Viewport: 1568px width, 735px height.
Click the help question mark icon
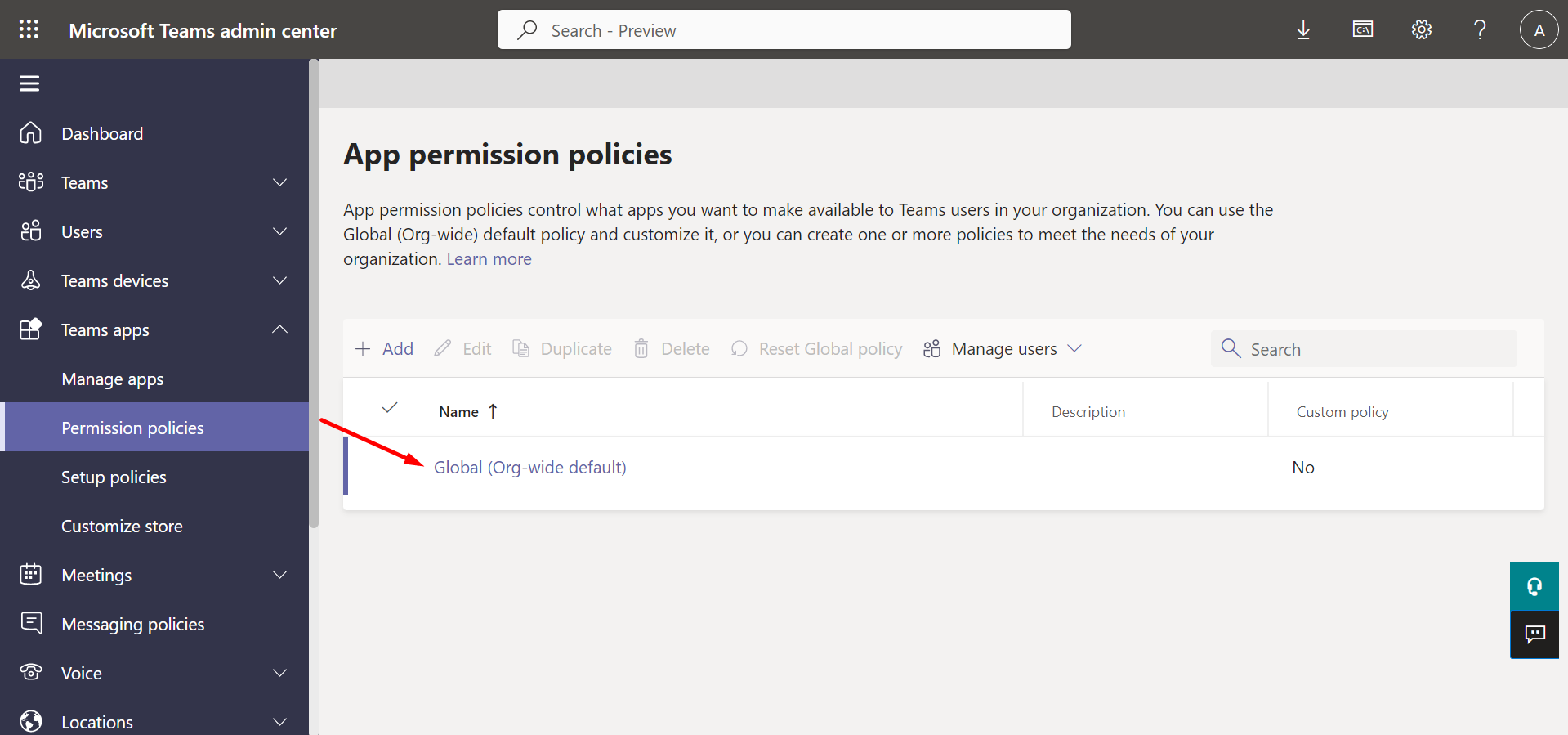[x=1480, y=30]
